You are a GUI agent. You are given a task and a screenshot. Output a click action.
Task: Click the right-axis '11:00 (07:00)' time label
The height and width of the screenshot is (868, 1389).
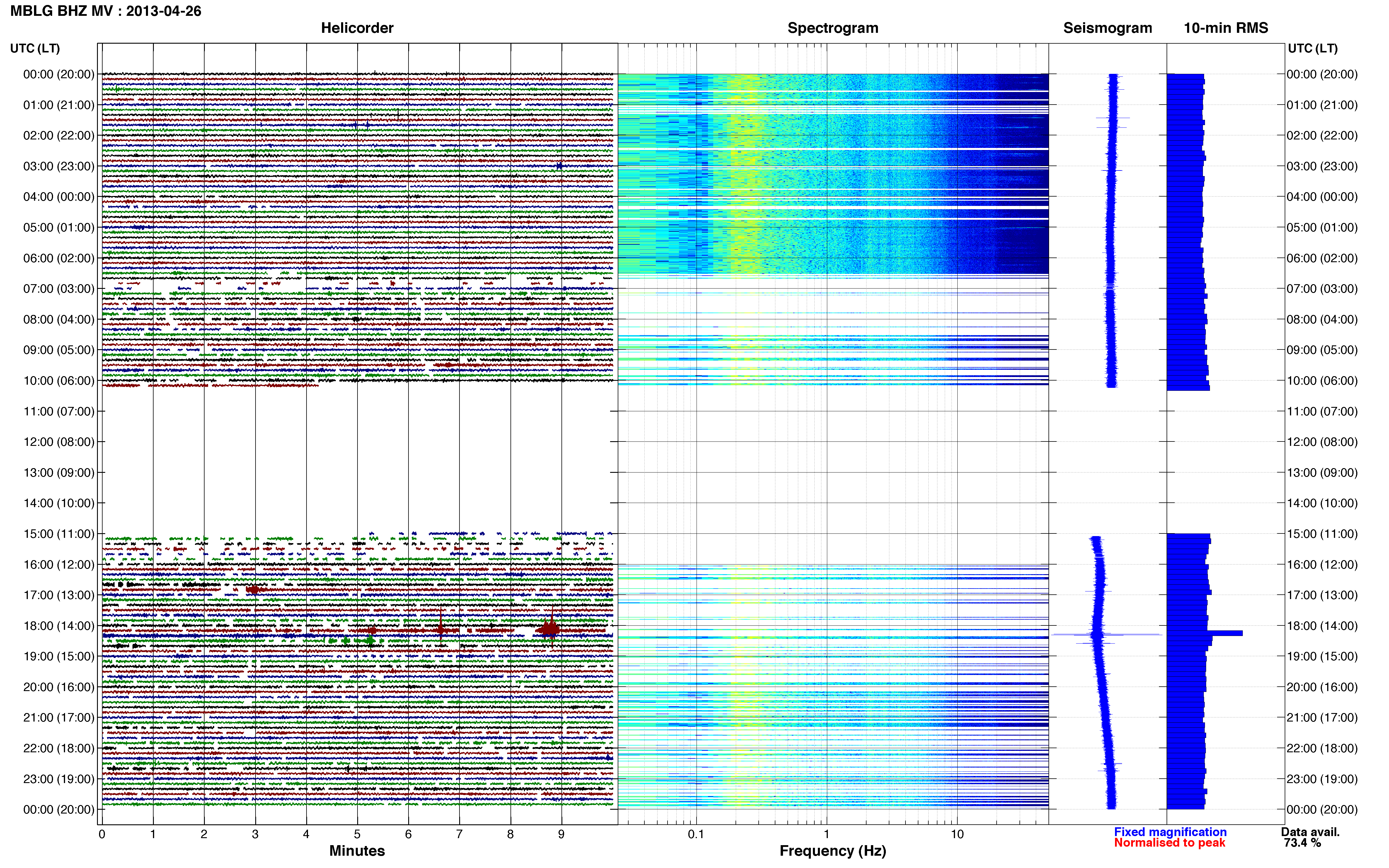pyautogui.click(x=1322, y=411)
